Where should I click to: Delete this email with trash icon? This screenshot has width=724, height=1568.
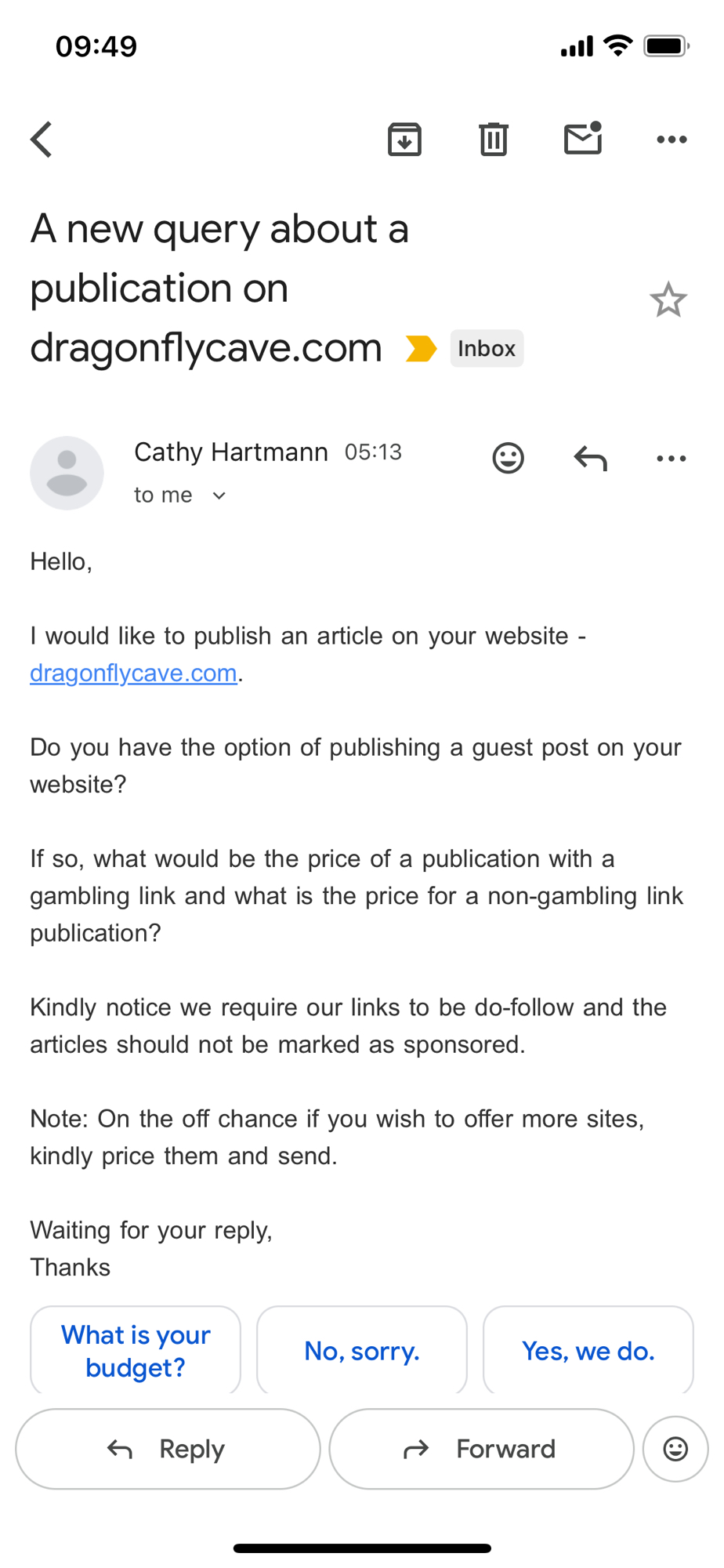[x=494, y=140]
